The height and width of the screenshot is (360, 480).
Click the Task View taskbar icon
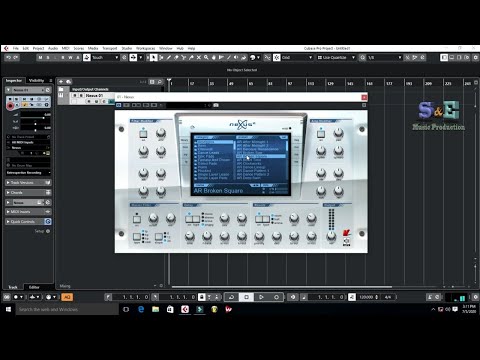click(126, 309)
